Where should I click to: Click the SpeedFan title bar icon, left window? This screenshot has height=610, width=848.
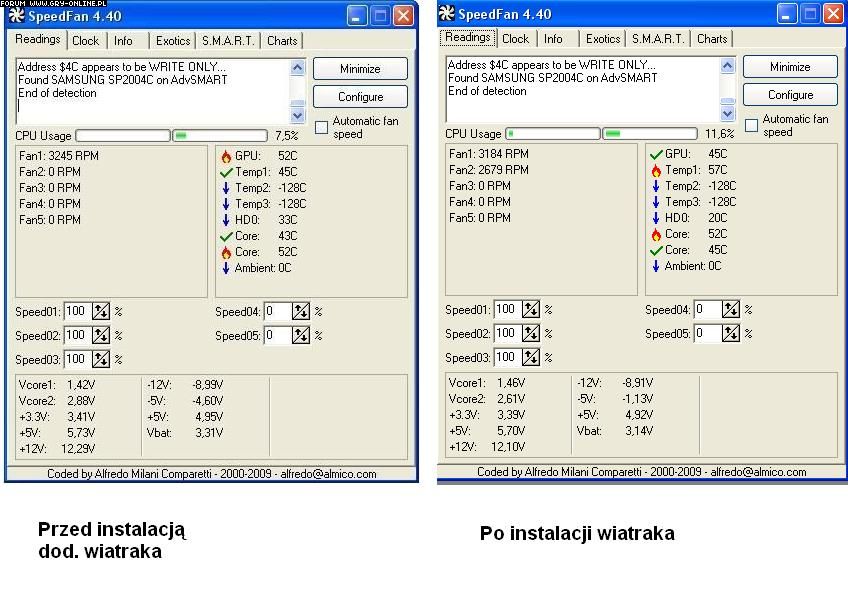coord(16,15)
